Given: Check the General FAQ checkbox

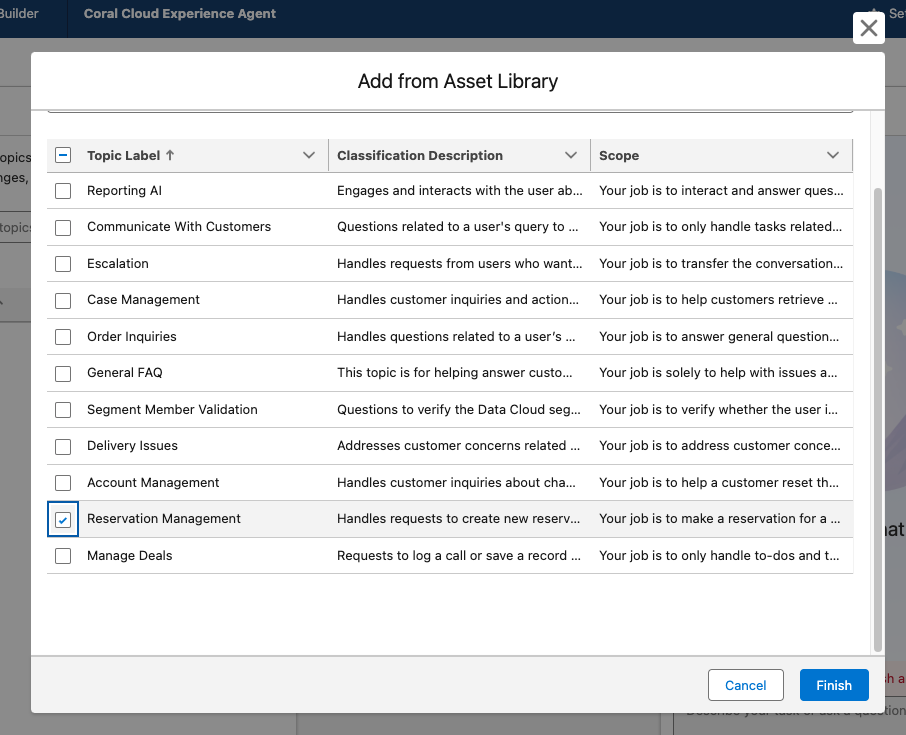Looking at the screenshot, I should (x=63, y=373).
